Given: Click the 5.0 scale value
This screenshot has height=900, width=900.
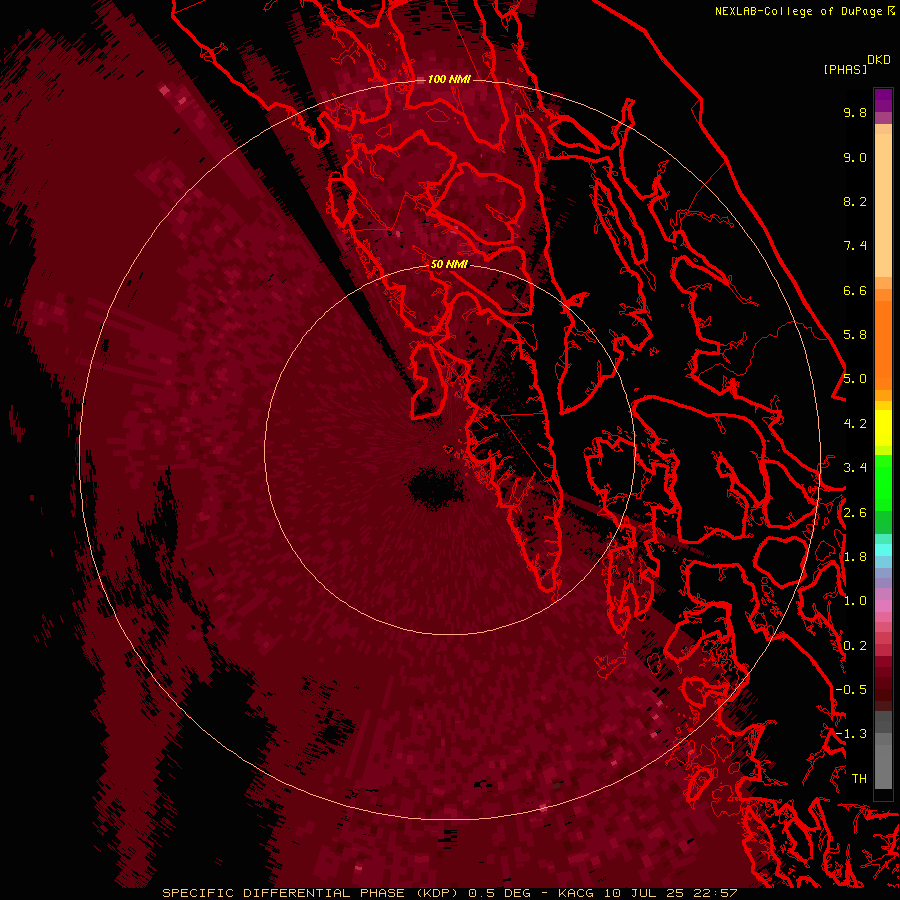Looking at the screenshot, I should (x=855, y=379).
